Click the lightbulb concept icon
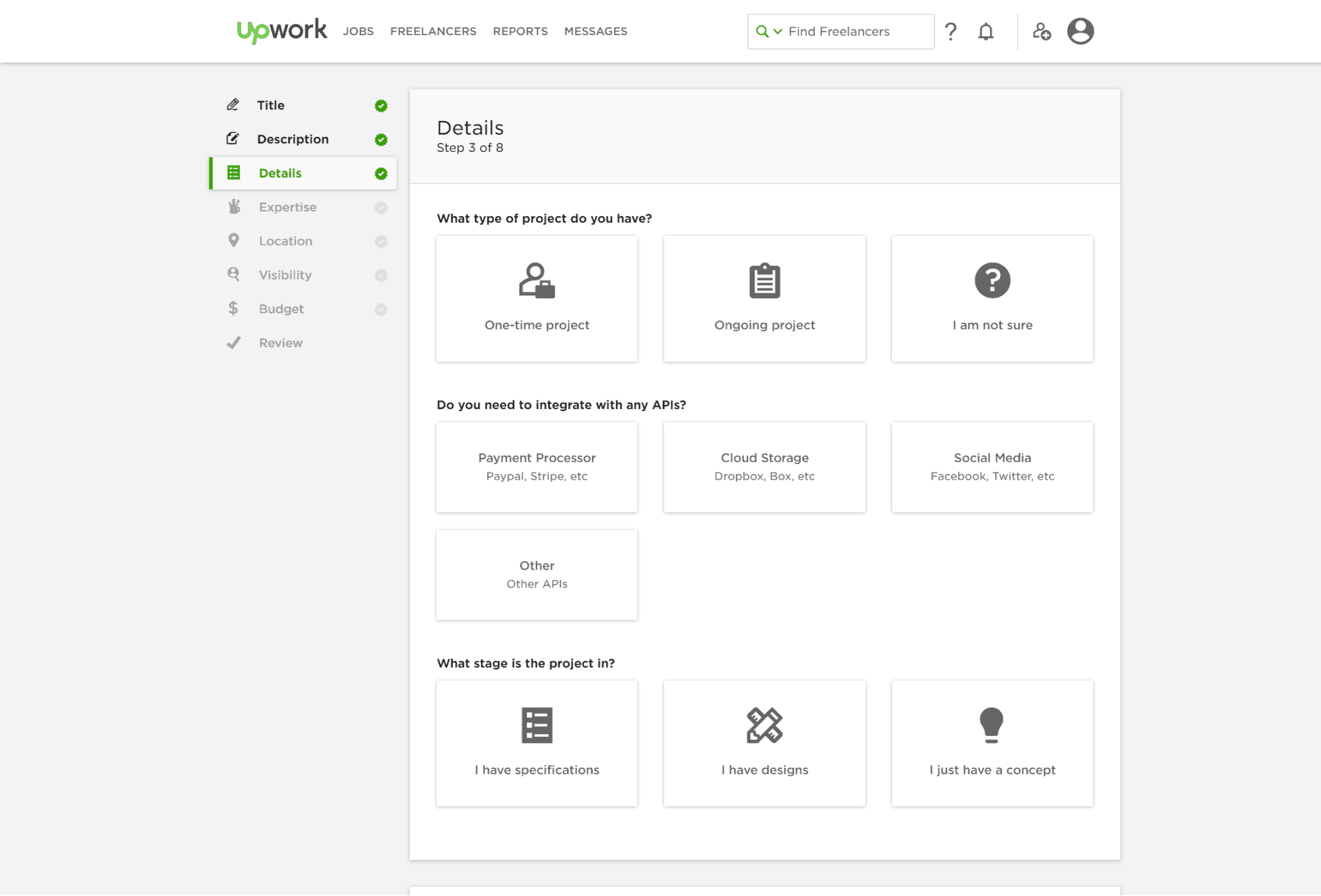 [x=991, y=726]
